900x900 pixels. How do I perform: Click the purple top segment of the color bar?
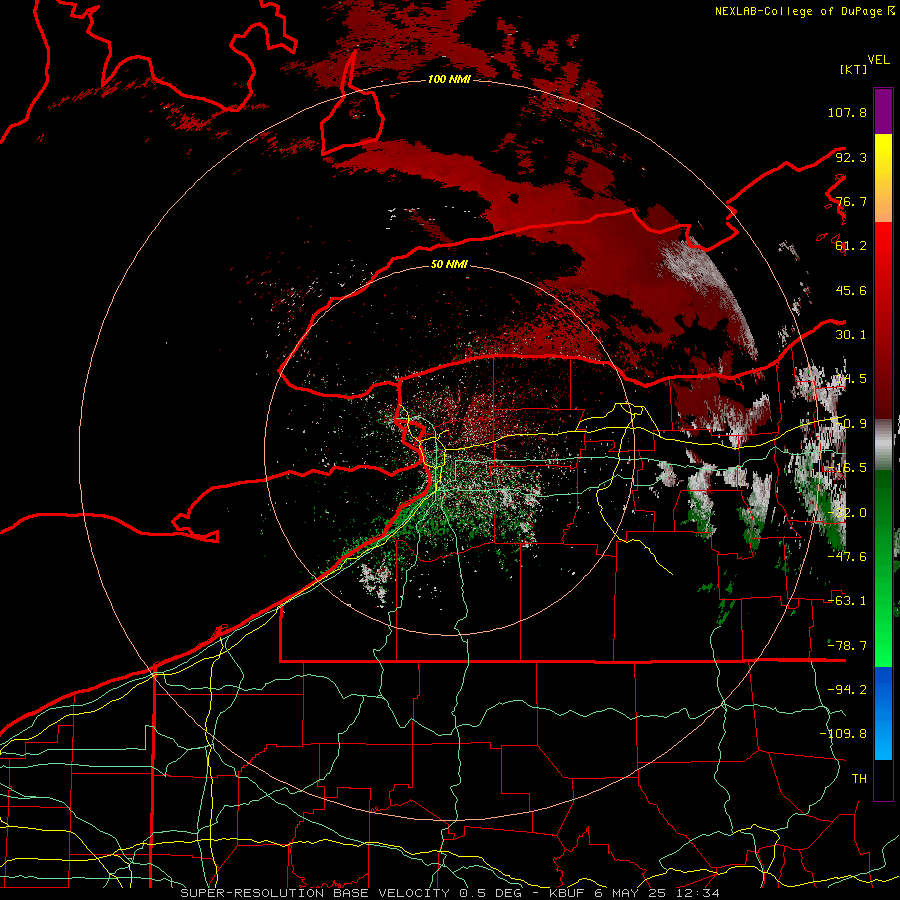(x=883, y=111)
